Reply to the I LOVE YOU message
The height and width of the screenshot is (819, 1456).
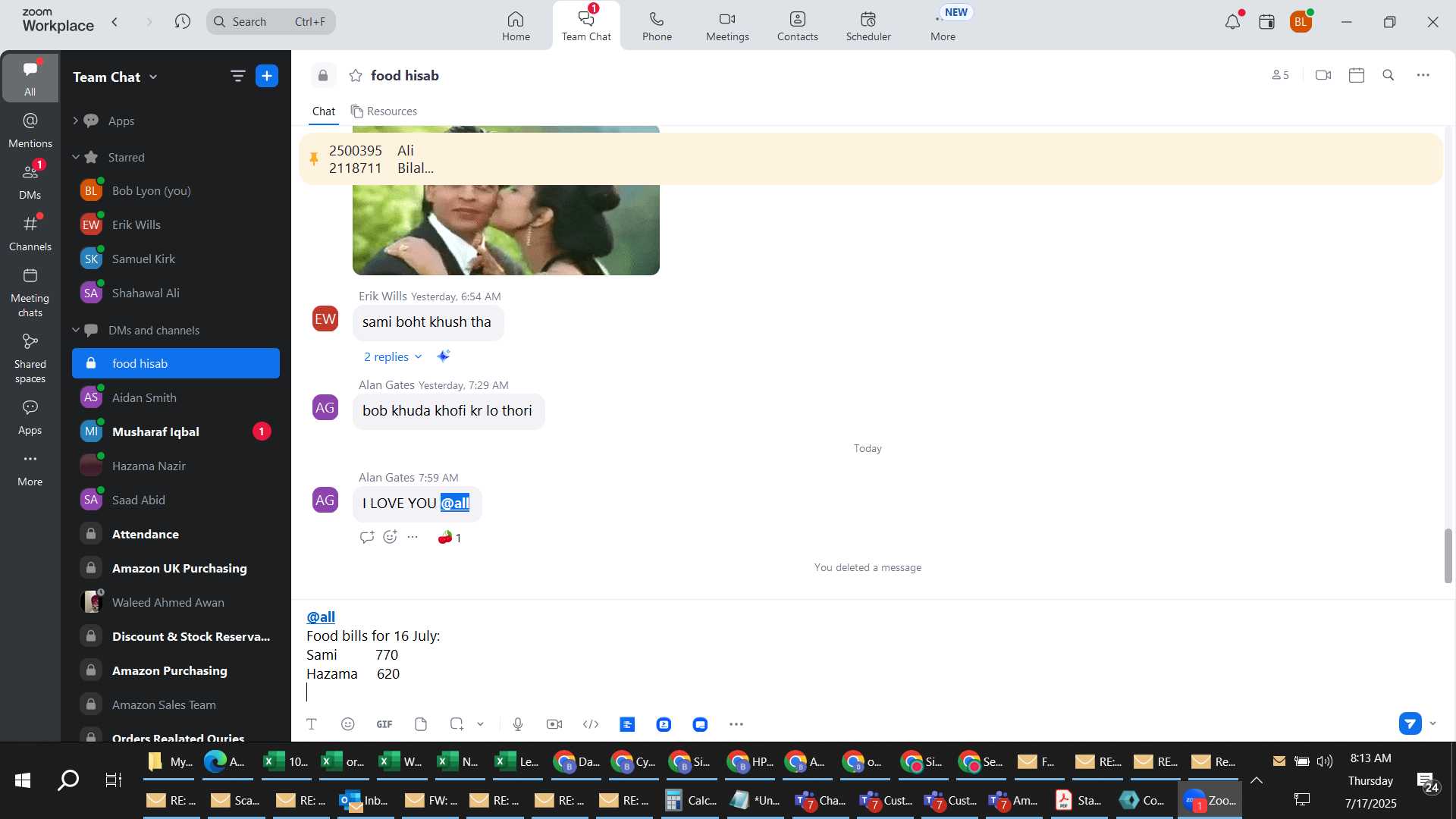click(367, 537)
